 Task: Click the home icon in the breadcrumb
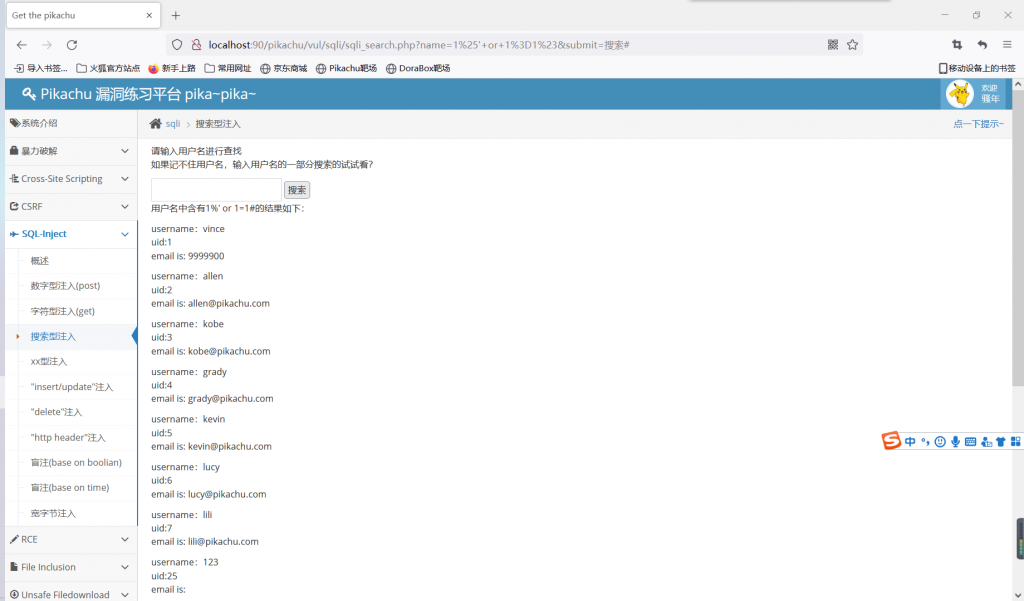155,124
